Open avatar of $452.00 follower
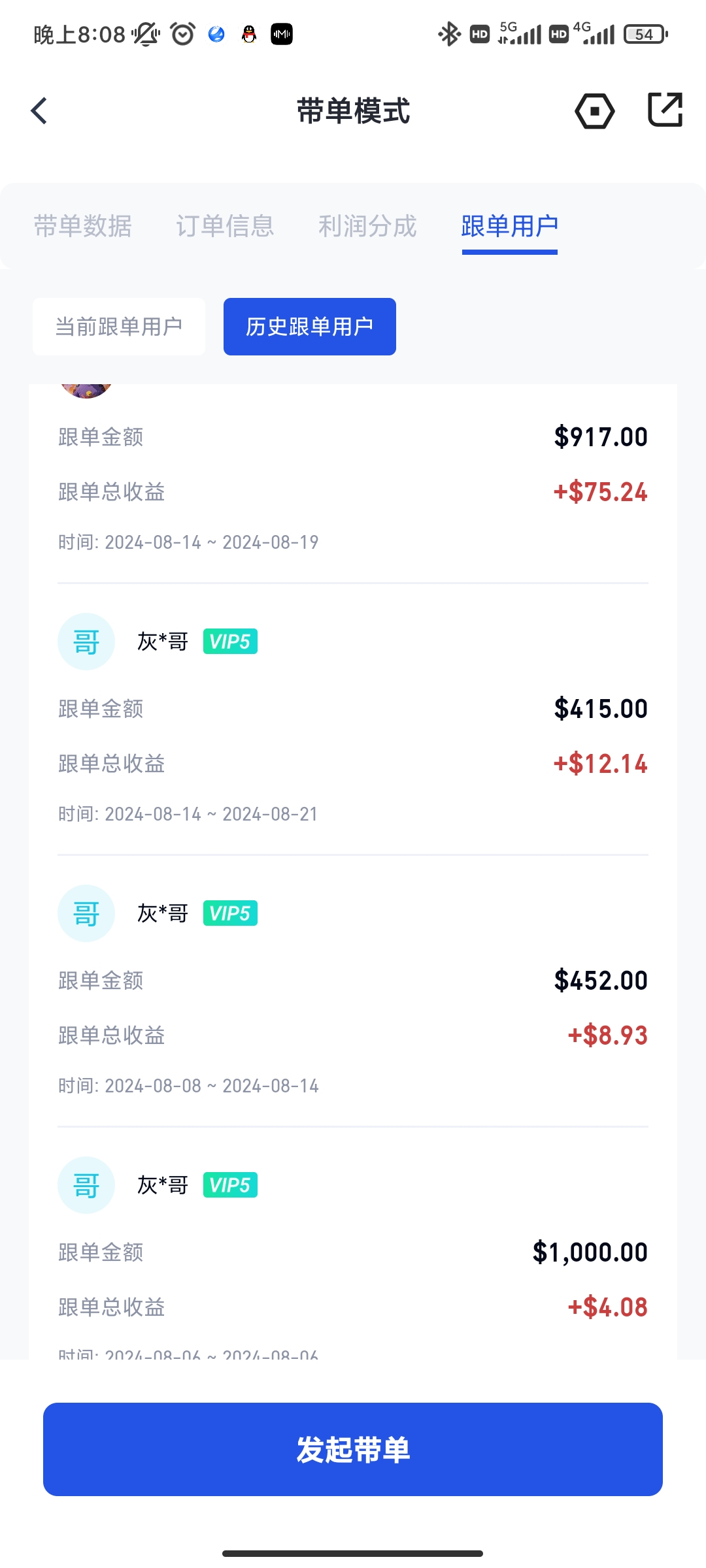Viewport: 706px width, 1568px height. (86, 913)
